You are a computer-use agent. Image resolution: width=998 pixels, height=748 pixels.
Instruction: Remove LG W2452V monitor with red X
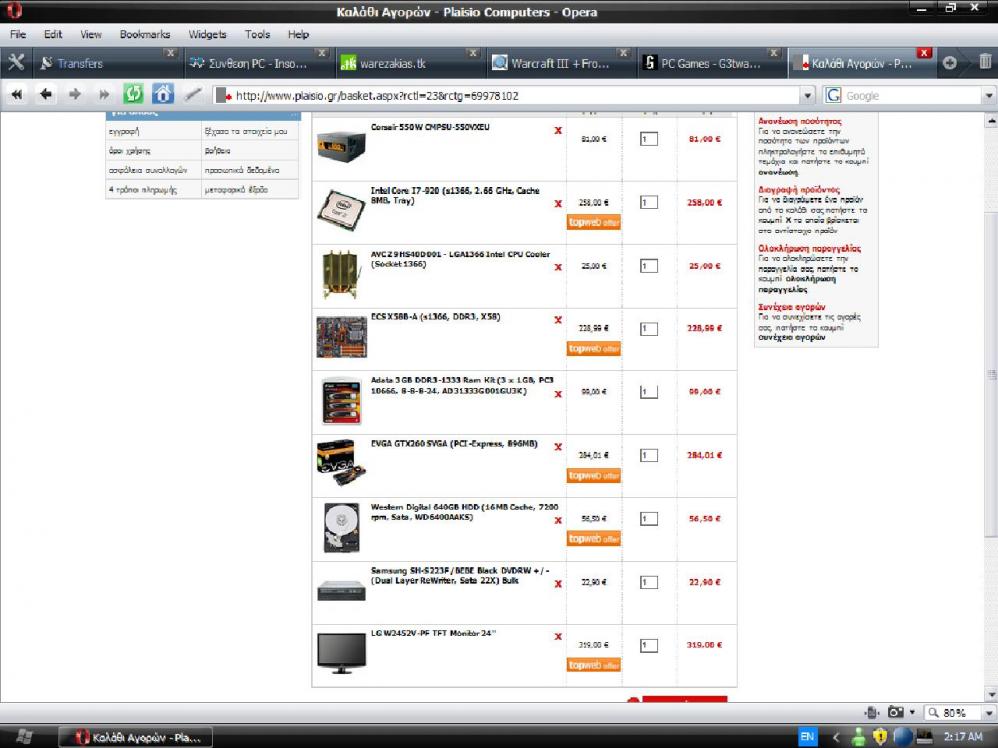(558, 637)
